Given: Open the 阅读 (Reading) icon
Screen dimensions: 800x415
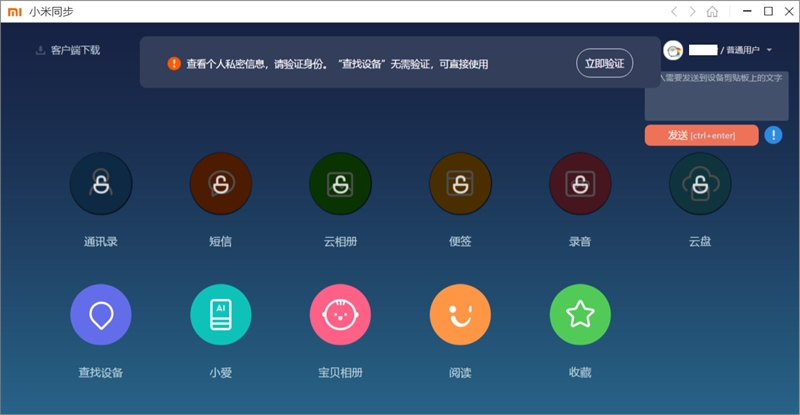Looking at the screenshot, I should [460, 315].
